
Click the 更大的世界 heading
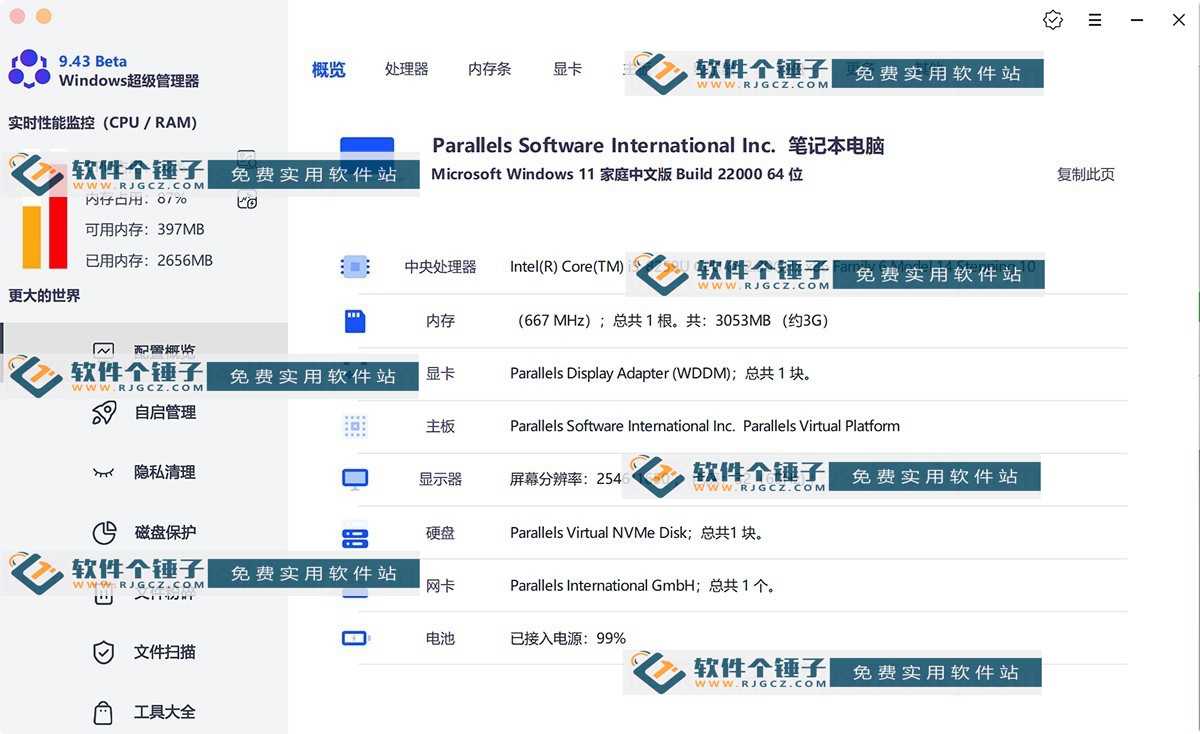pyautogui.click(x=44, y=296)
